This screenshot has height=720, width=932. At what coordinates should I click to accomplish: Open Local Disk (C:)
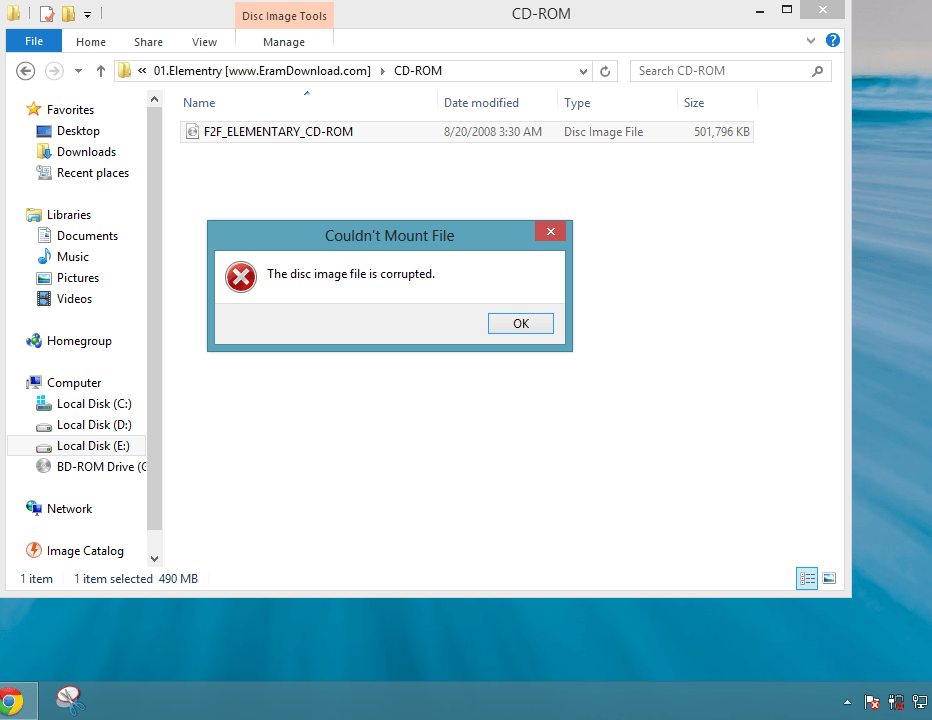coord(94,403)
